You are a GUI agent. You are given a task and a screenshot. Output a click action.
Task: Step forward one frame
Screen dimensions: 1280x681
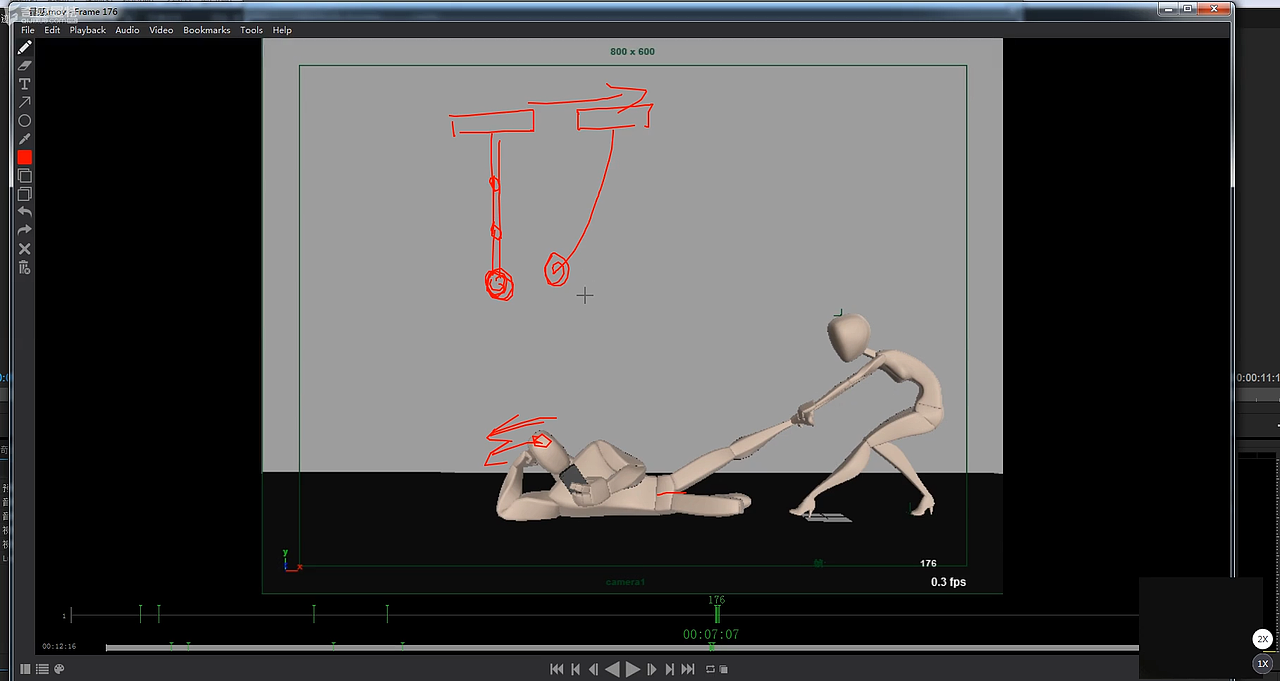pyautogui.click(x=651, y=670)
